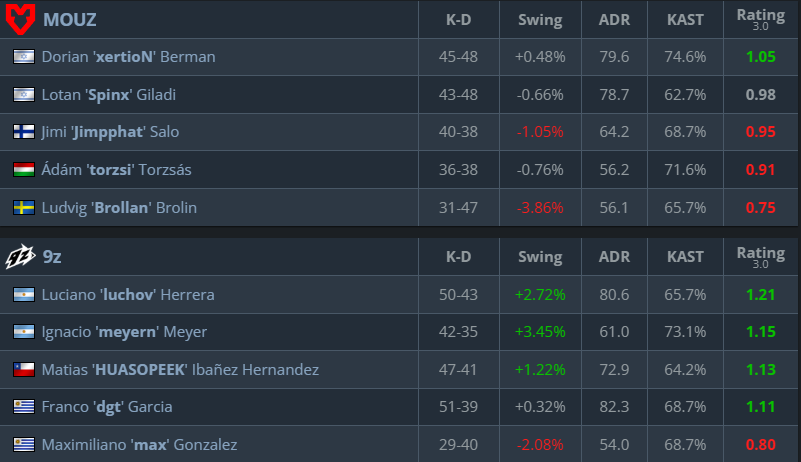This screenshot has width=801, height=462.
Task: Open the 9z team name link
Action: coord(54,257)
